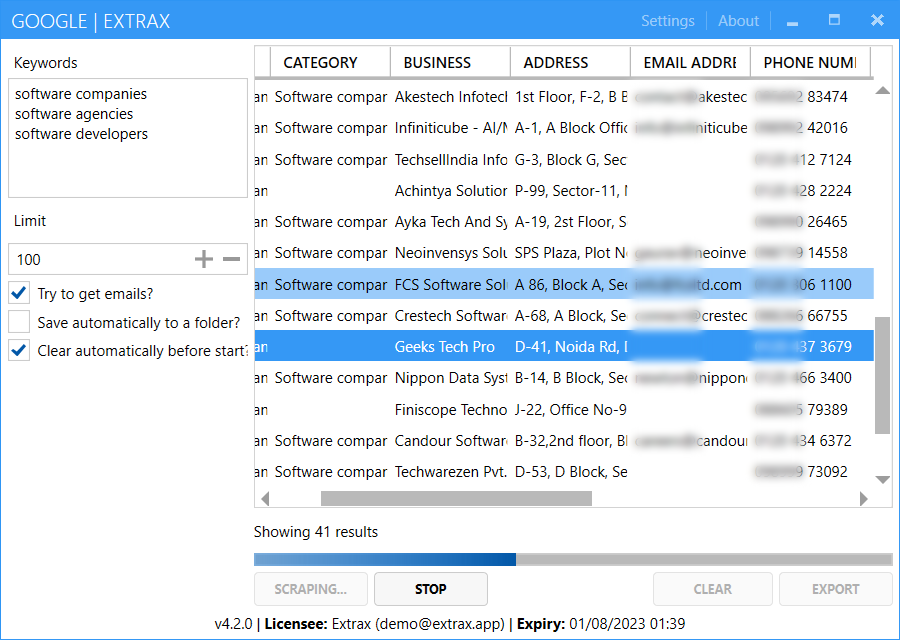Viewport: 900px width, 640px height.
Task: Sort by the CATEGORY column header
Action: point(330,62)
